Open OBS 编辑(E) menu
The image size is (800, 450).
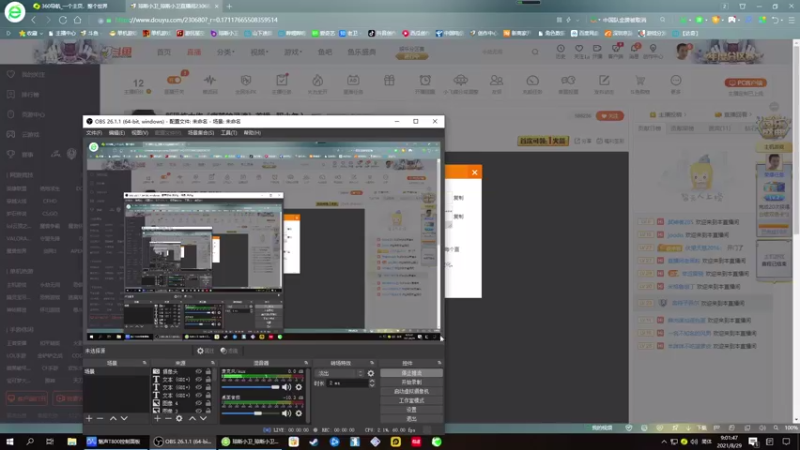pos(116,133)
